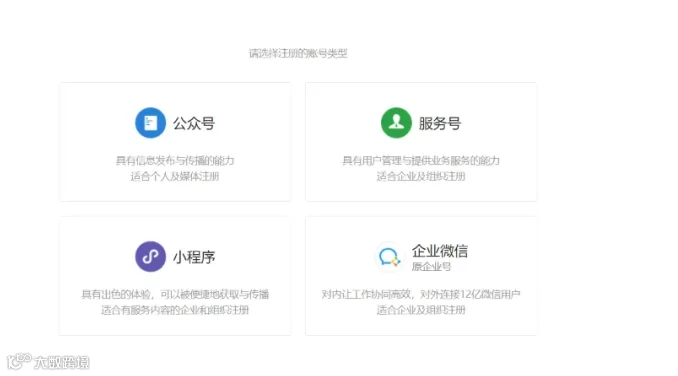Click text 具有用户管理与提供业务服务的能力
Viewport: 678px width, 376px height.
421,161
